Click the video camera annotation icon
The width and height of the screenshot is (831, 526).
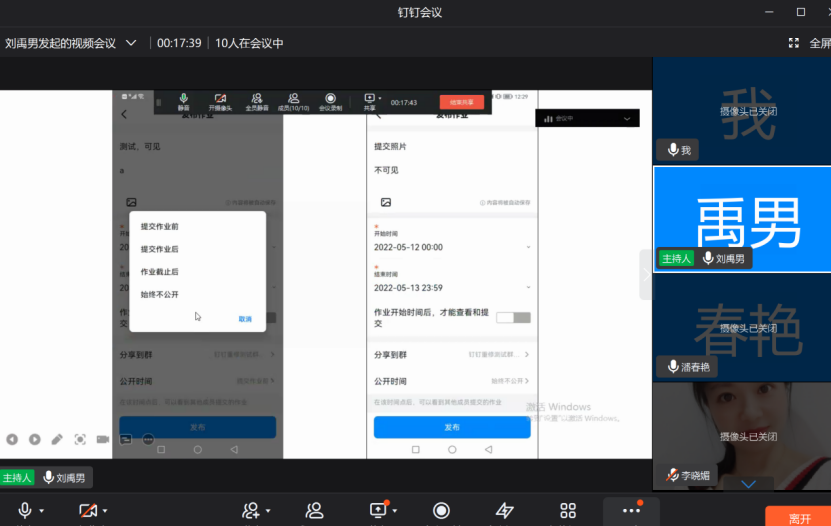pyautogui.click(x=103, y=439)
